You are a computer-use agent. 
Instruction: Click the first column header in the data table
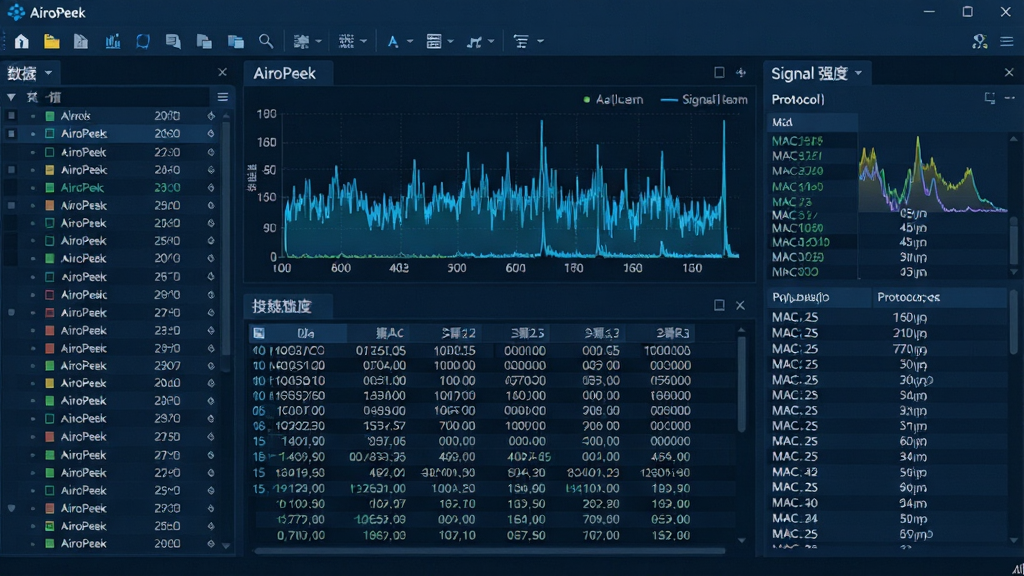[x=306, y=333]
